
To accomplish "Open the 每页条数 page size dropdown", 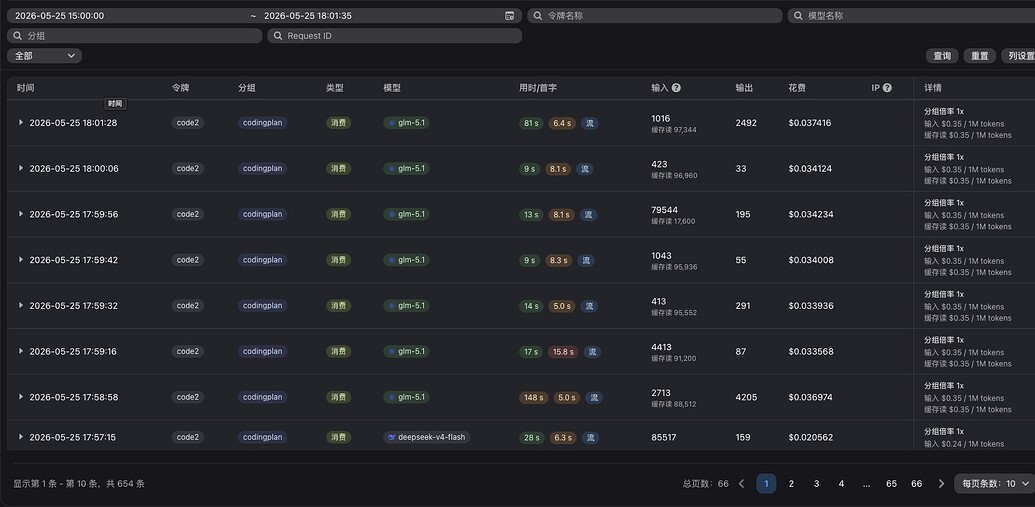I will [995, 484].
